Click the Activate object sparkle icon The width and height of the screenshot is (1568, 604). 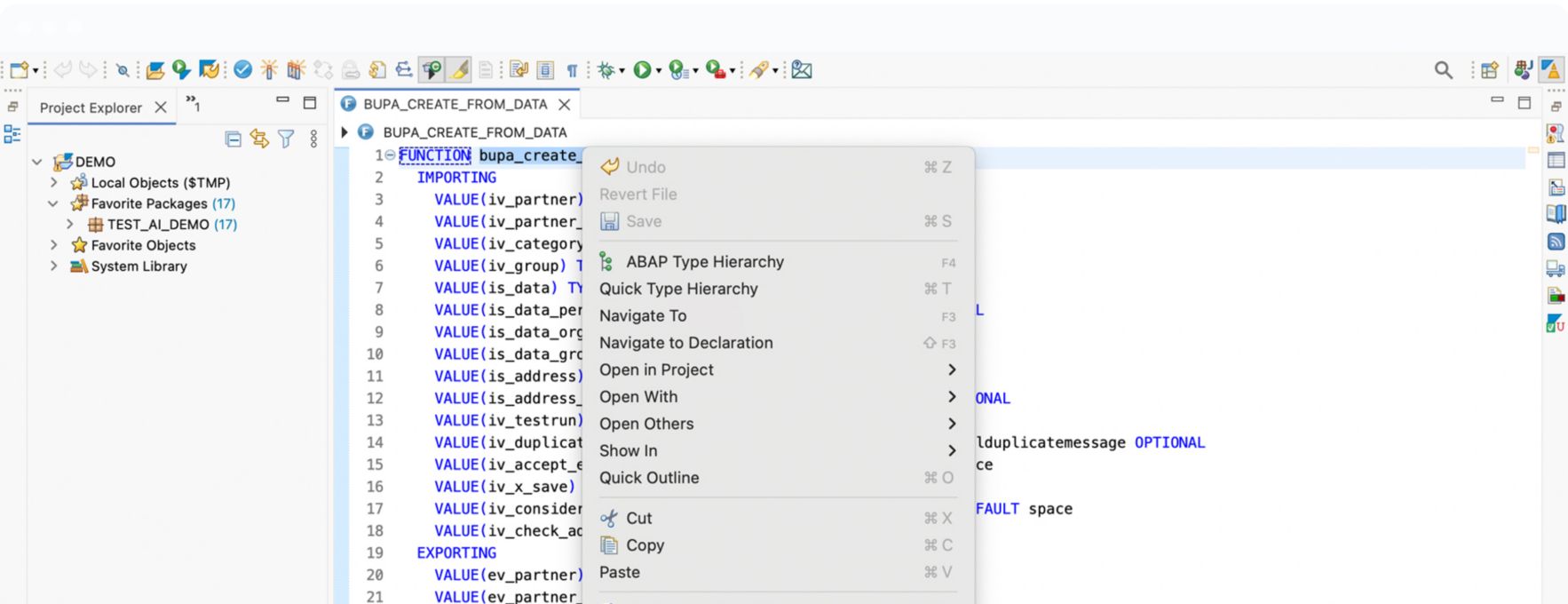click(x=268, y=69)
